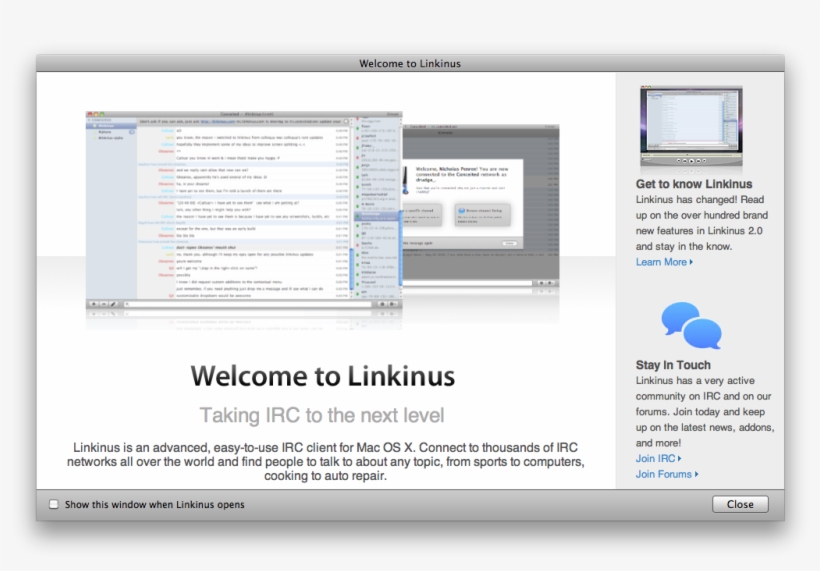Image resolution: width=820 pixels, height=571 pixels.
Task: Click the Stay In Touch heading
Action: (x=673, y=365)
